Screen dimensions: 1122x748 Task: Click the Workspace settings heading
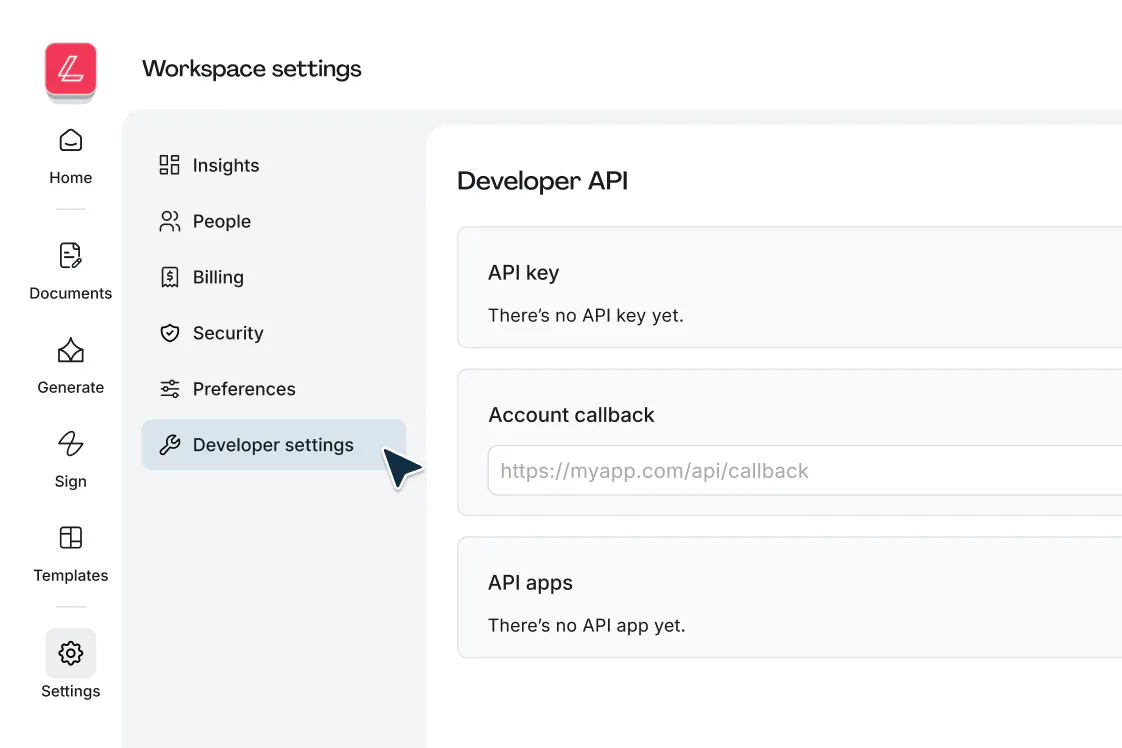(252, 69)
